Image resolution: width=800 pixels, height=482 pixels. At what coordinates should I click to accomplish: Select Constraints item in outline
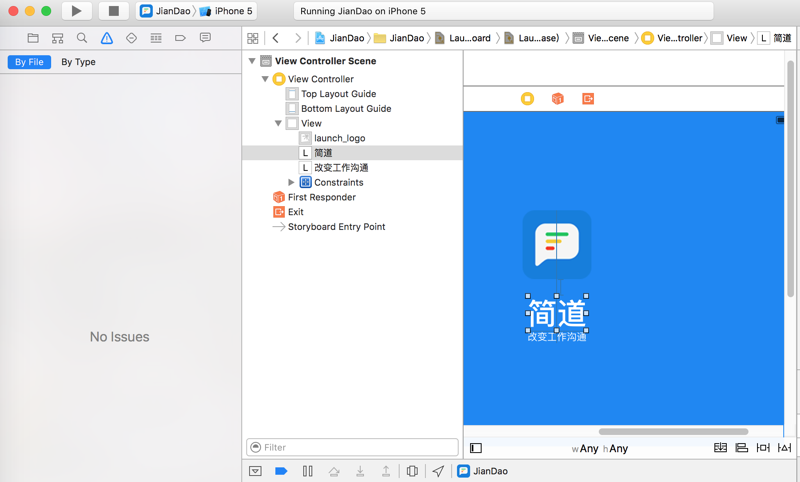click(x=353, y=183)
